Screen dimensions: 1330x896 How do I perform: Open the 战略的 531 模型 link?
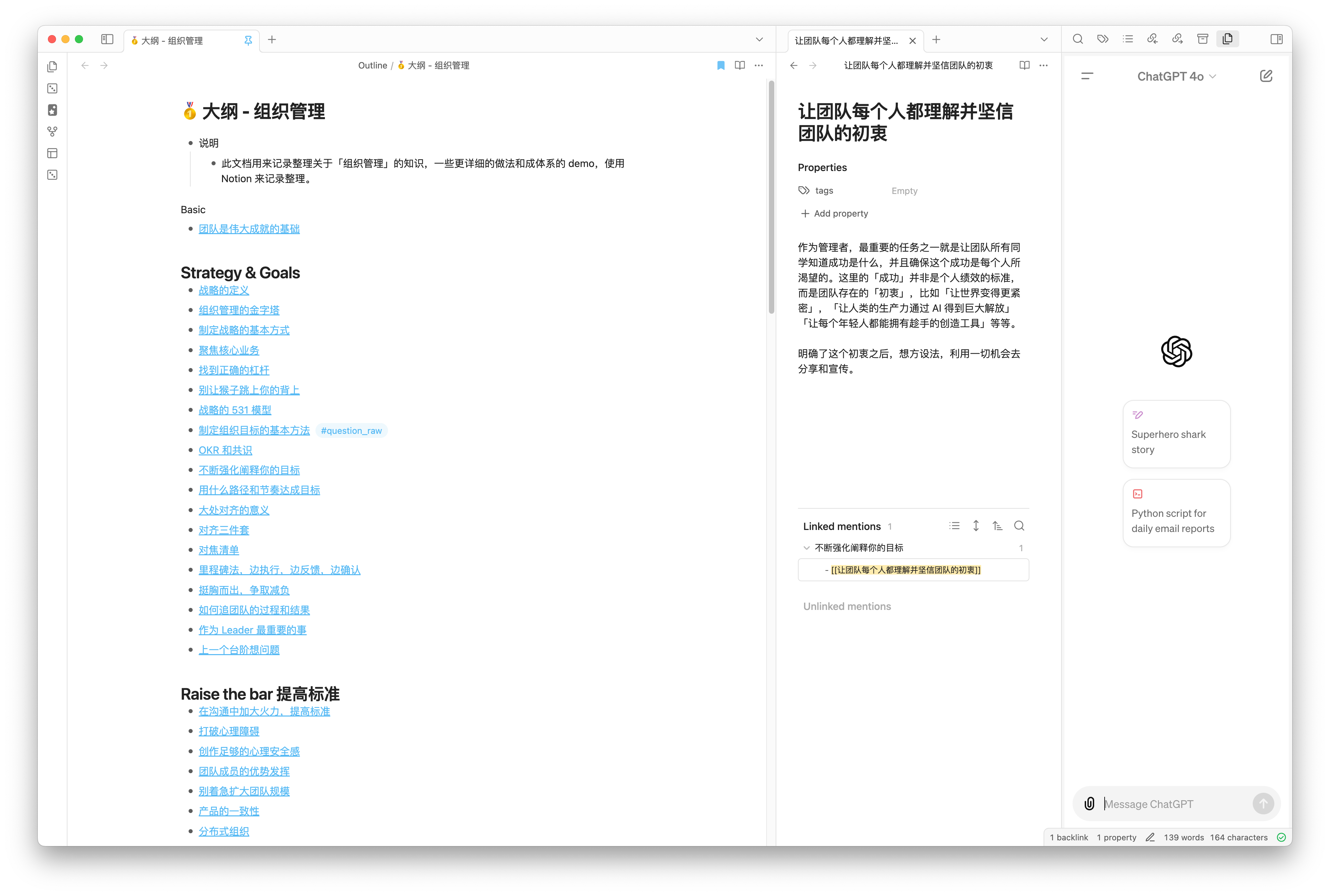tap(235, 410)
